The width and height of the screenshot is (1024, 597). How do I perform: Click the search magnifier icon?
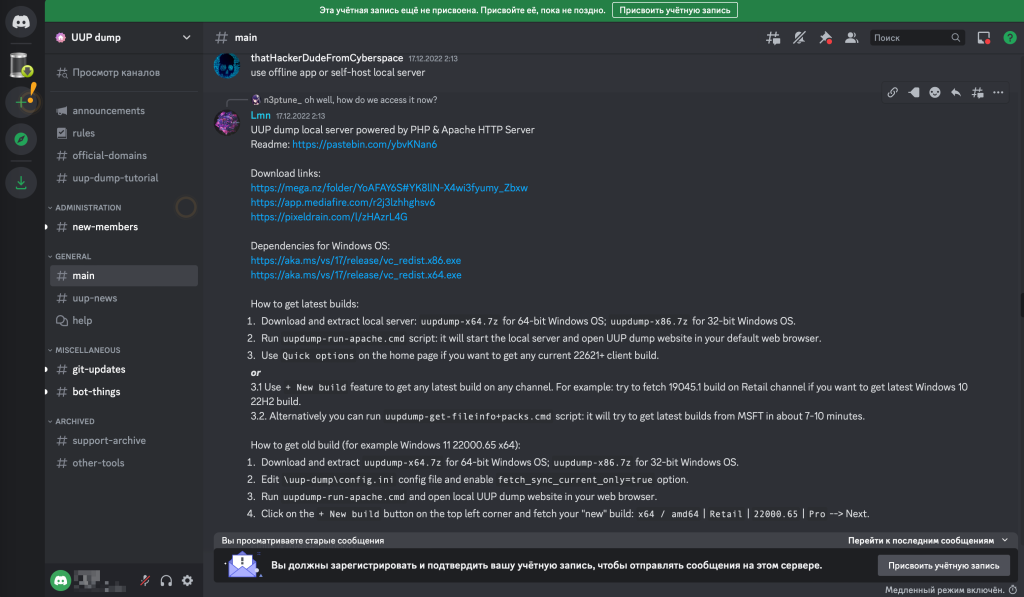[955, 38]
